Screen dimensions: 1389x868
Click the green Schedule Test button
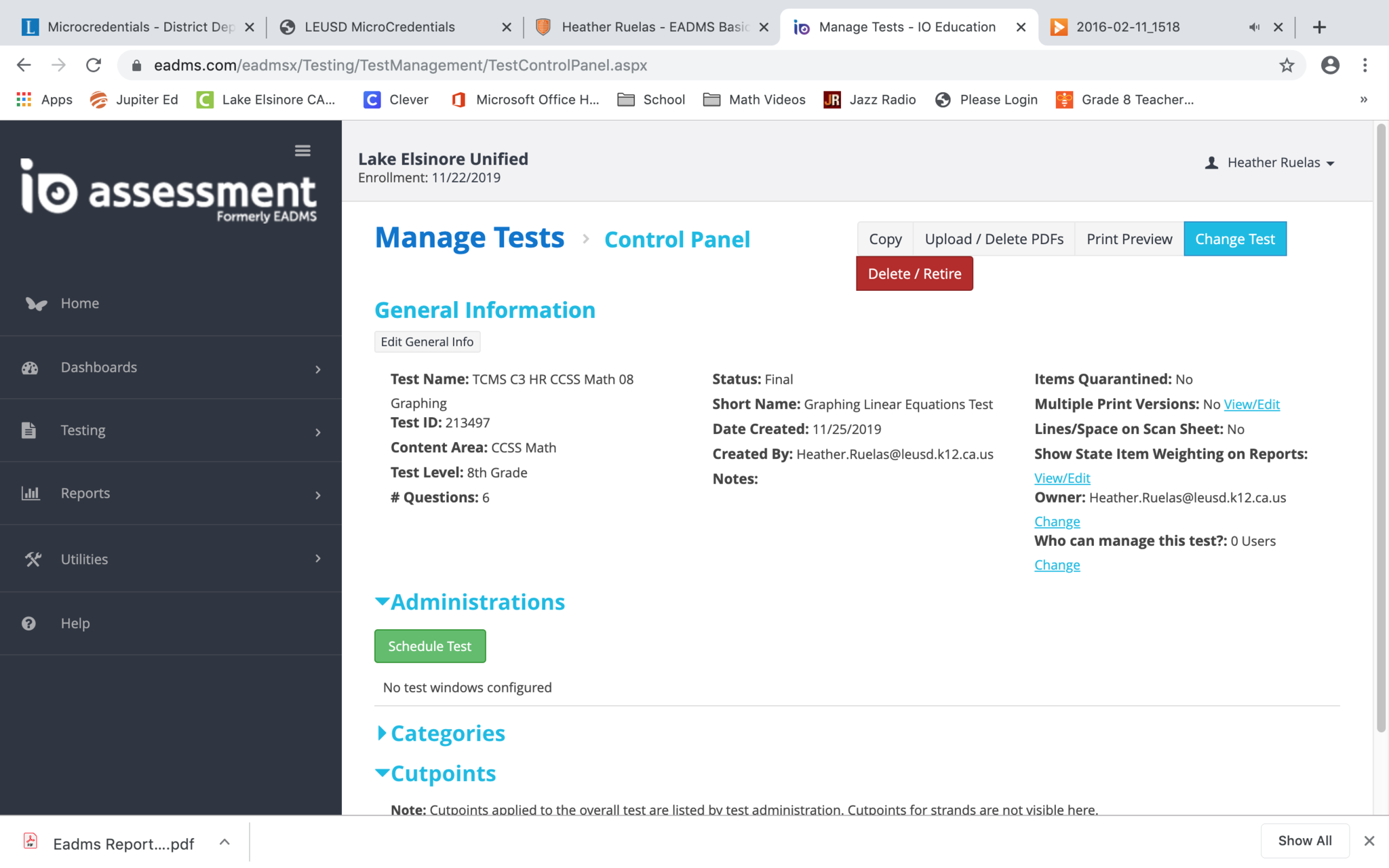430,646
